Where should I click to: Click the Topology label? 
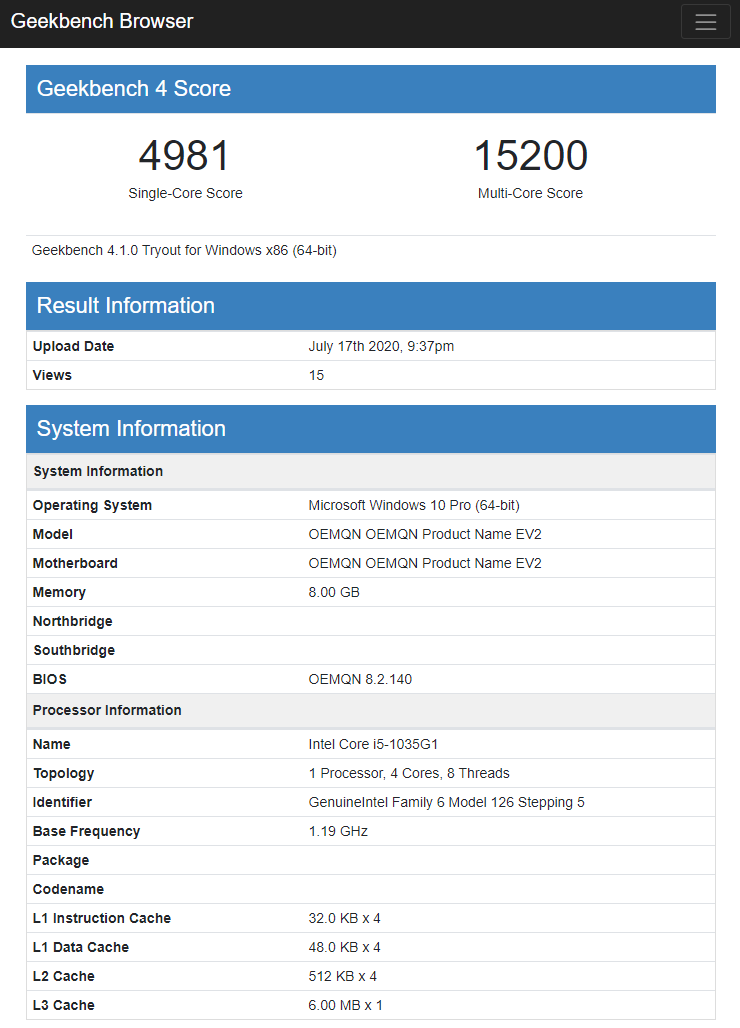(64, 774)
